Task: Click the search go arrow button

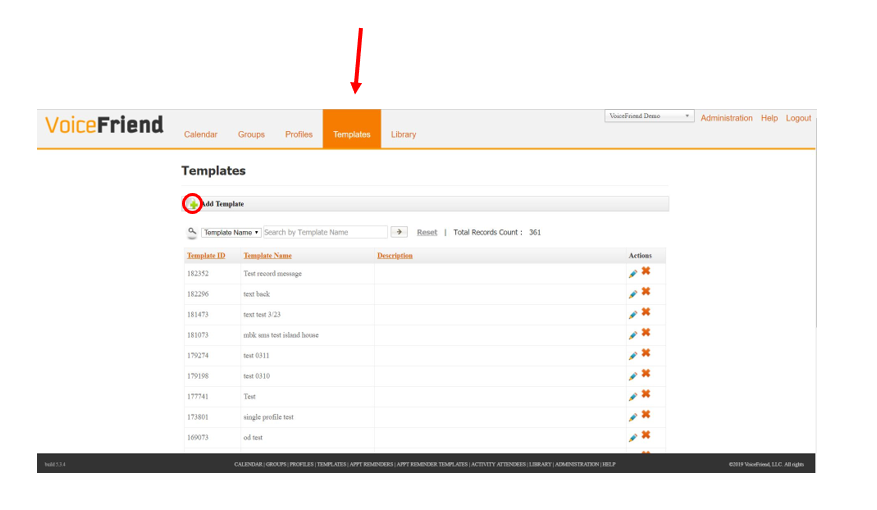Action: [399, 232]
